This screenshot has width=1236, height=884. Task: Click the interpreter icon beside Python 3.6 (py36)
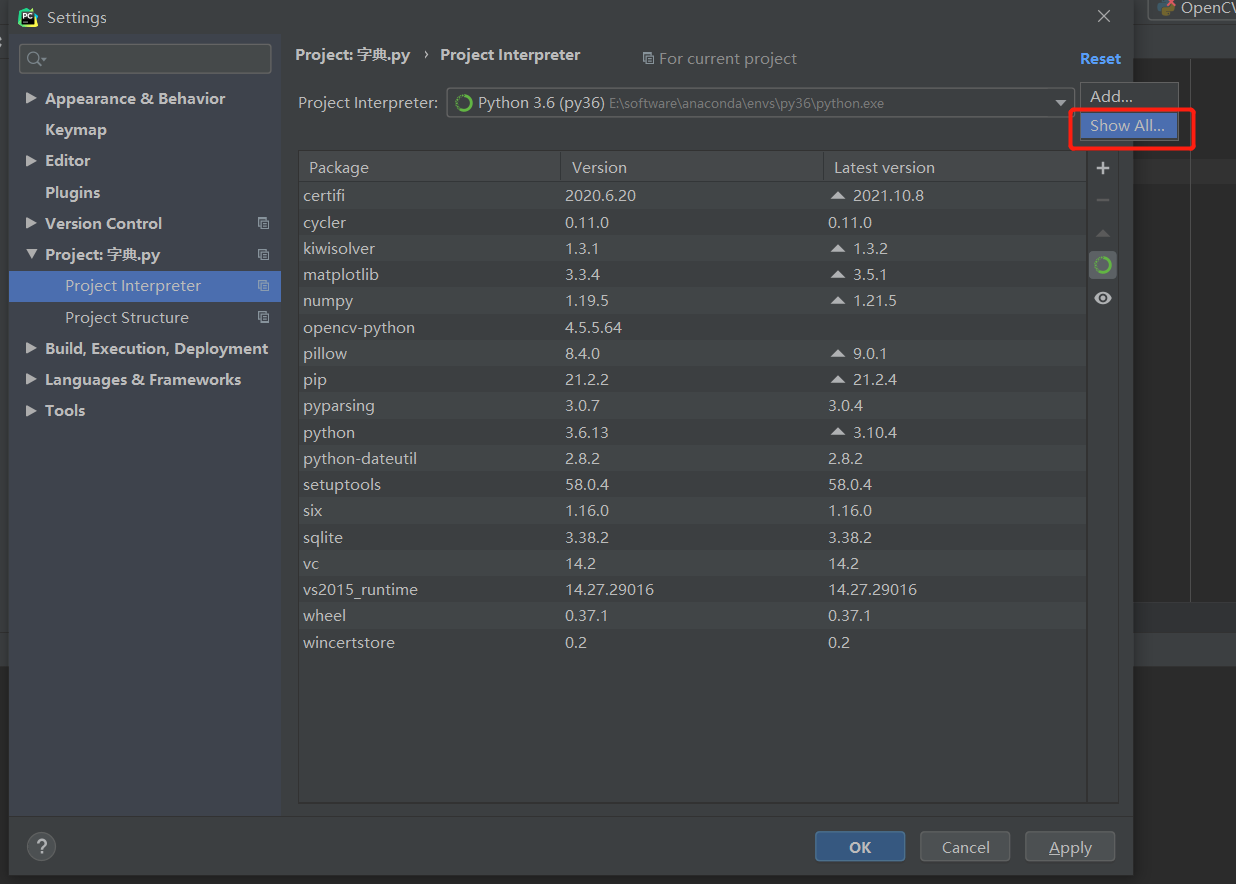pos(462,102)
